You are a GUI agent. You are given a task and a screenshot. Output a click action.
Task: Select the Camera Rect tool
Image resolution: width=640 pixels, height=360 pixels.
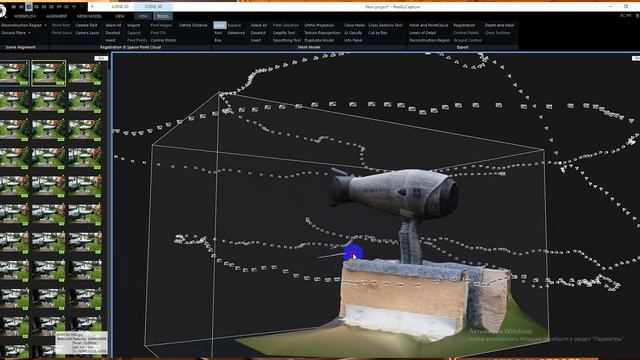[86, 25]
